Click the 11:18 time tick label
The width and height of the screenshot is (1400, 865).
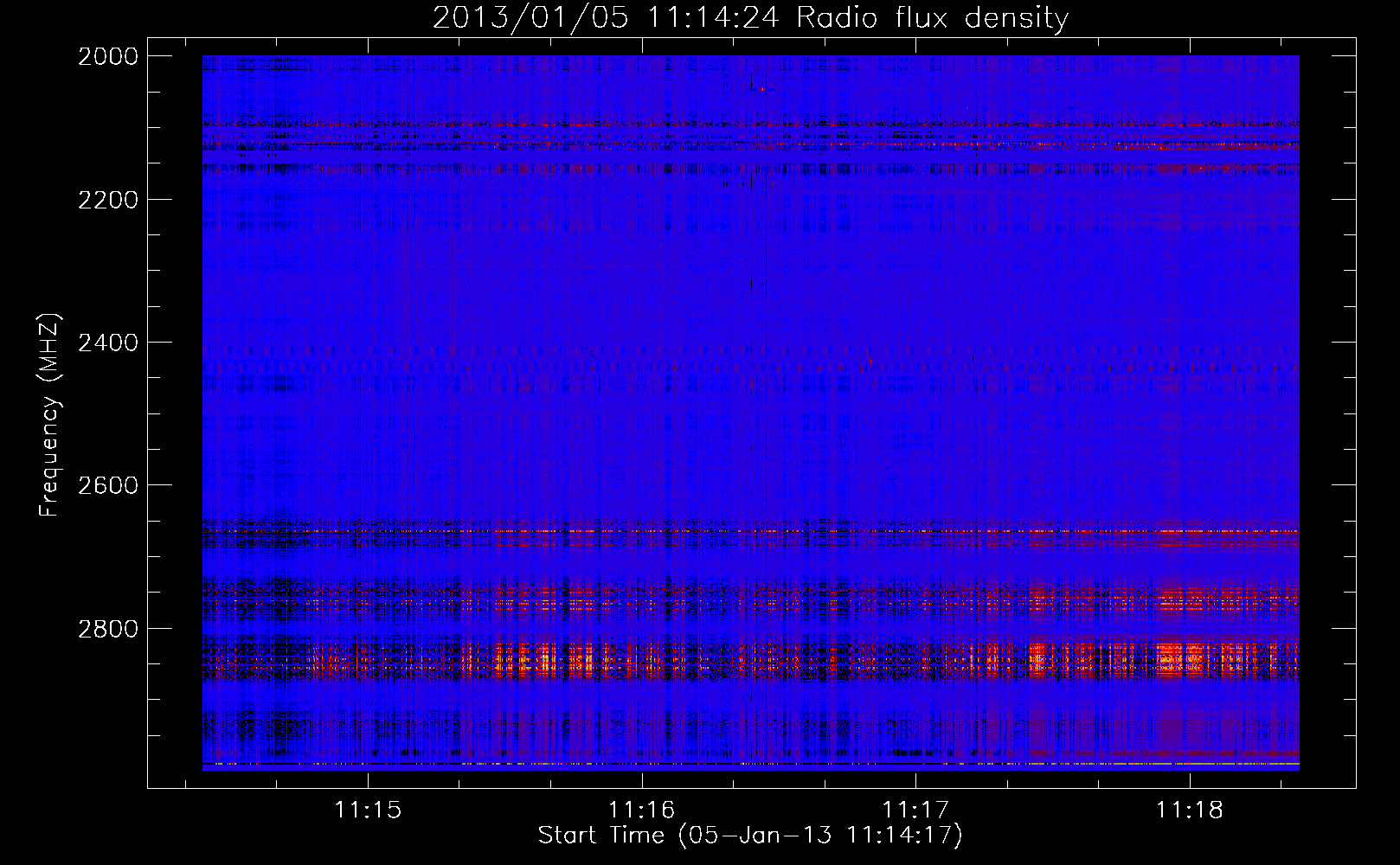pos(1190,811)
